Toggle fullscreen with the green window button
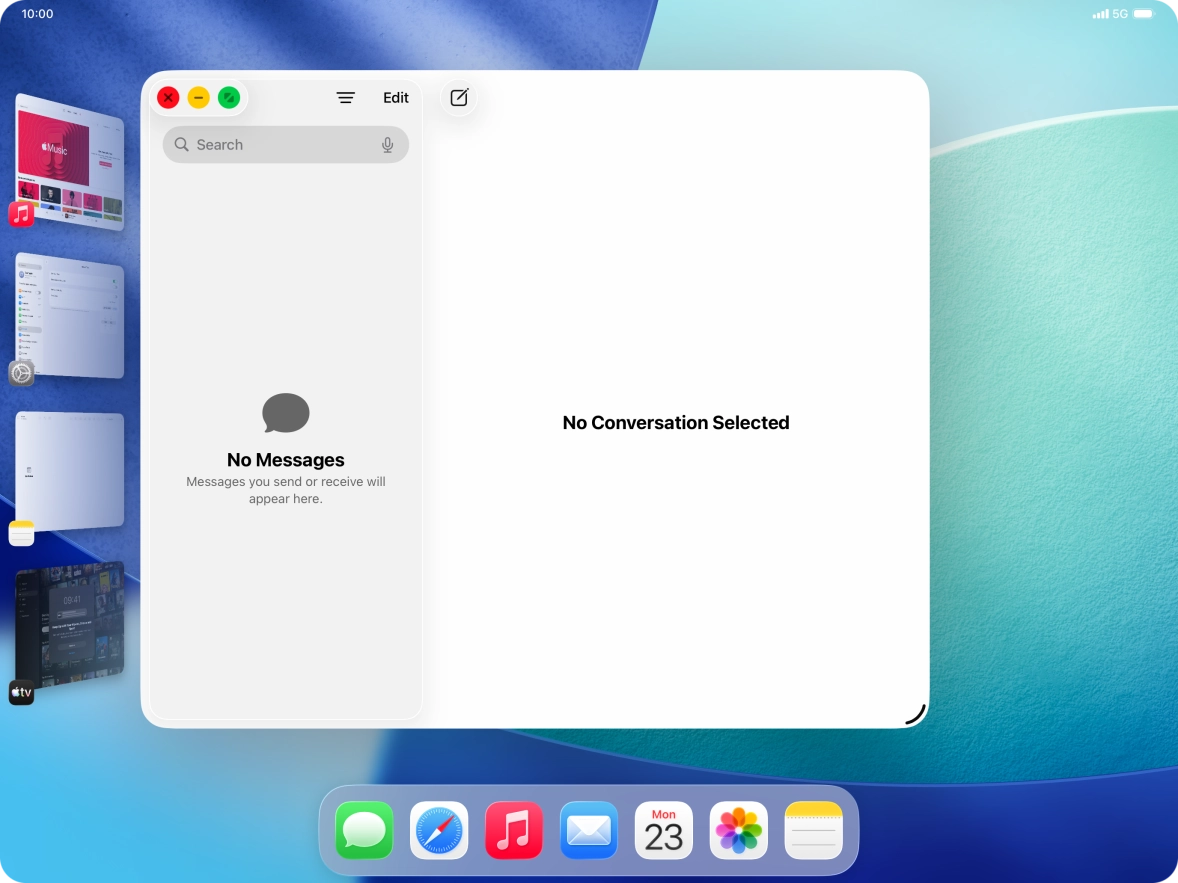The image size is (1178, 883). [228, 97]
